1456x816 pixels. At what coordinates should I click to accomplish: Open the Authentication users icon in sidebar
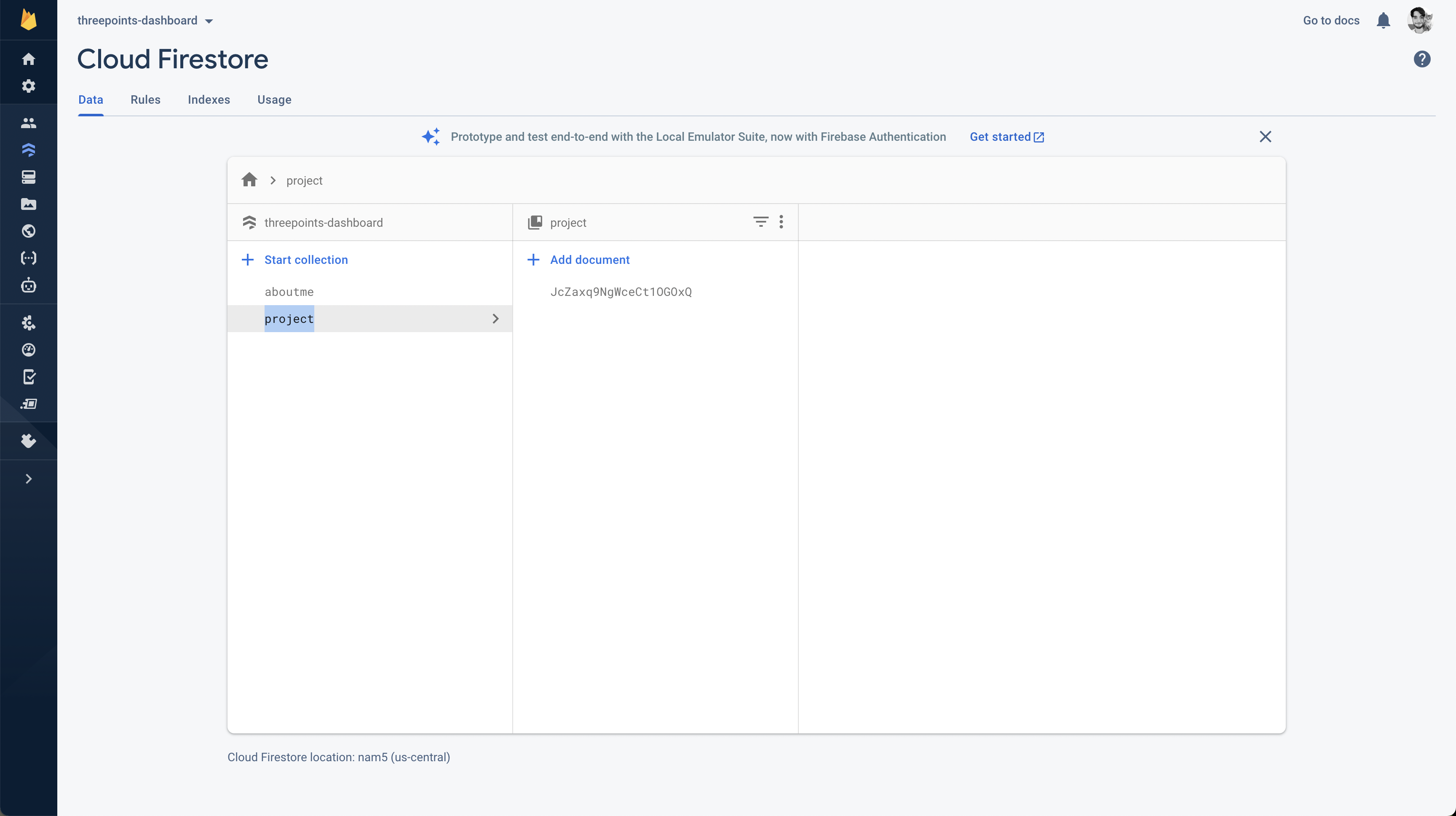[x=28, y=123]
